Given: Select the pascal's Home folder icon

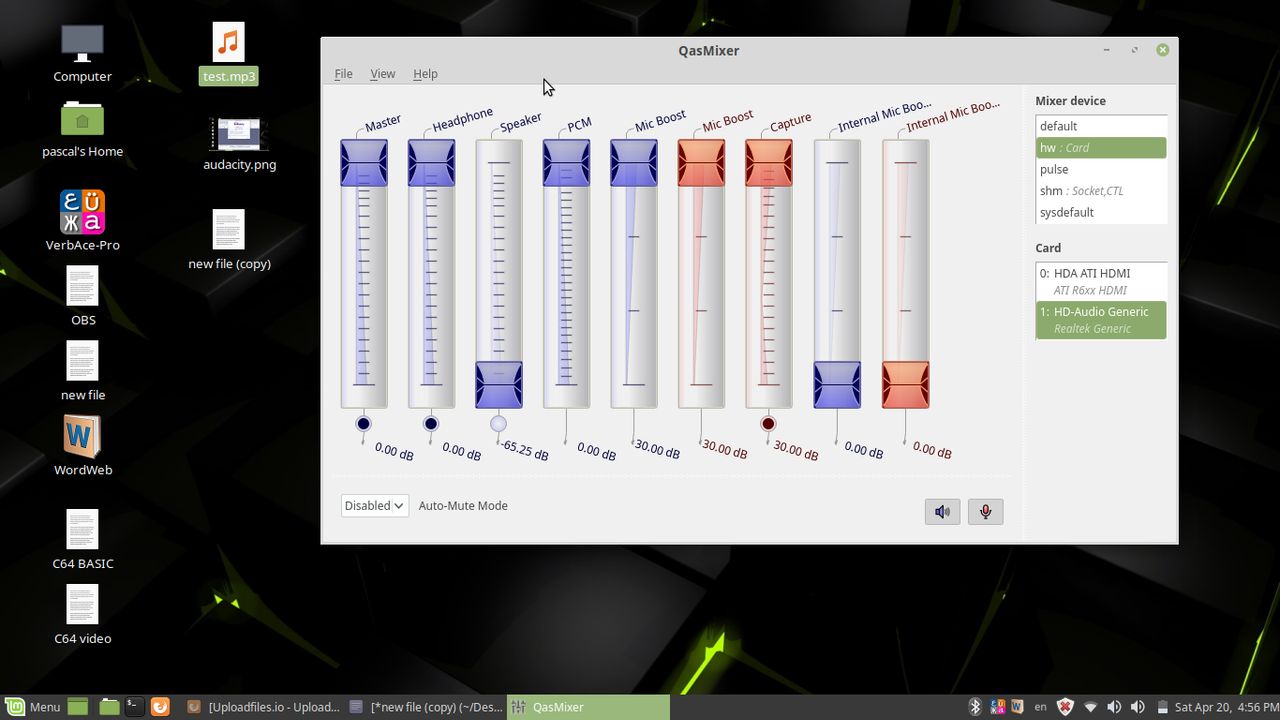Looking at the screenshot, I should pos(82,130).
